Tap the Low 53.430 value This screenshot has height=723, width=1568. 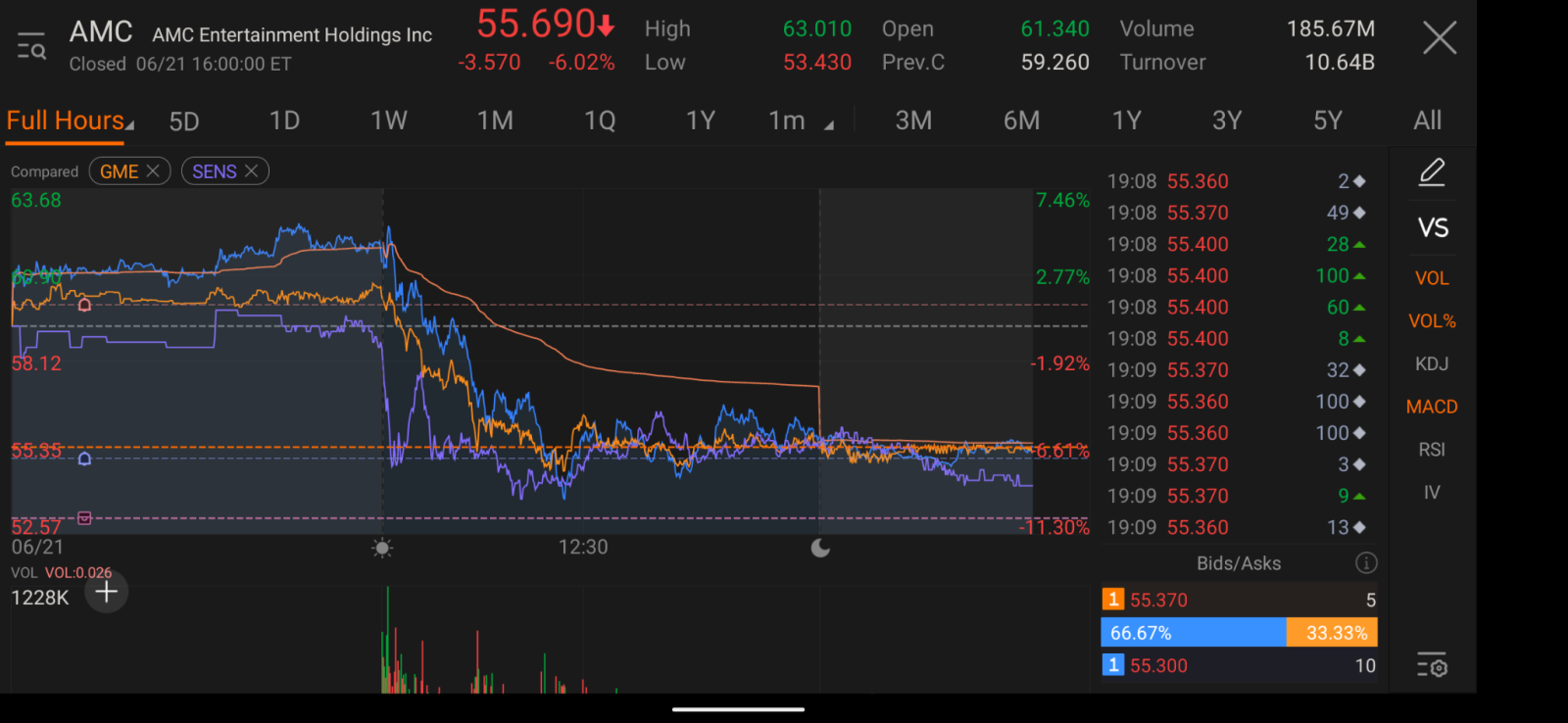[x=817, y=63]
